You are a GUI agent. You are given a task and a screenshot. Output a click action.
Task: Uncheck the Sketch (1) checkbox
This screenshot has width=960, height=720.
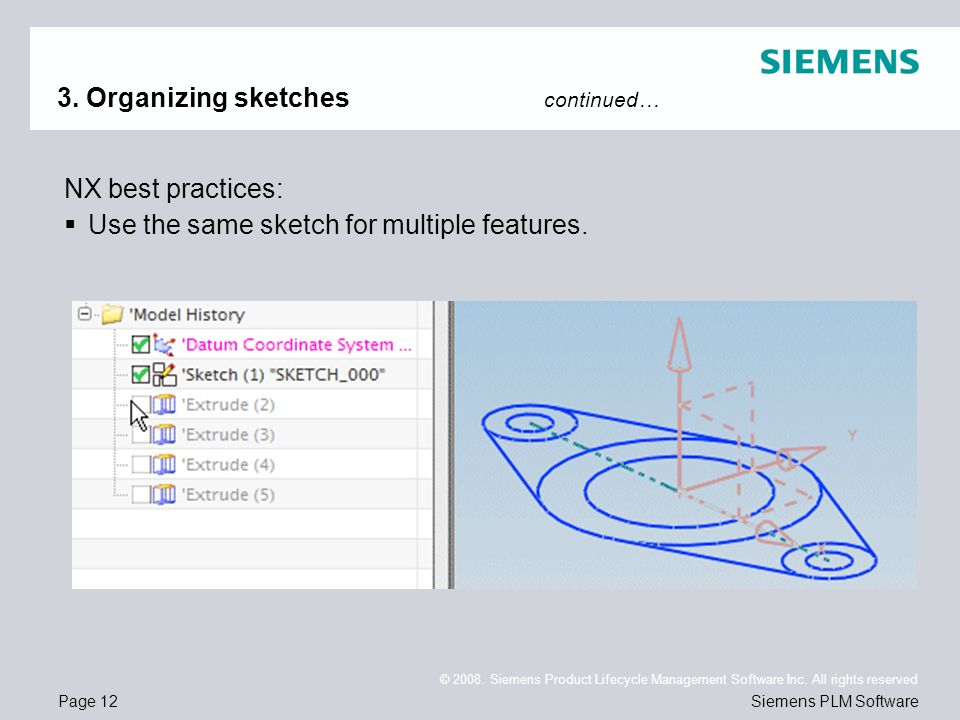[141, 375]
